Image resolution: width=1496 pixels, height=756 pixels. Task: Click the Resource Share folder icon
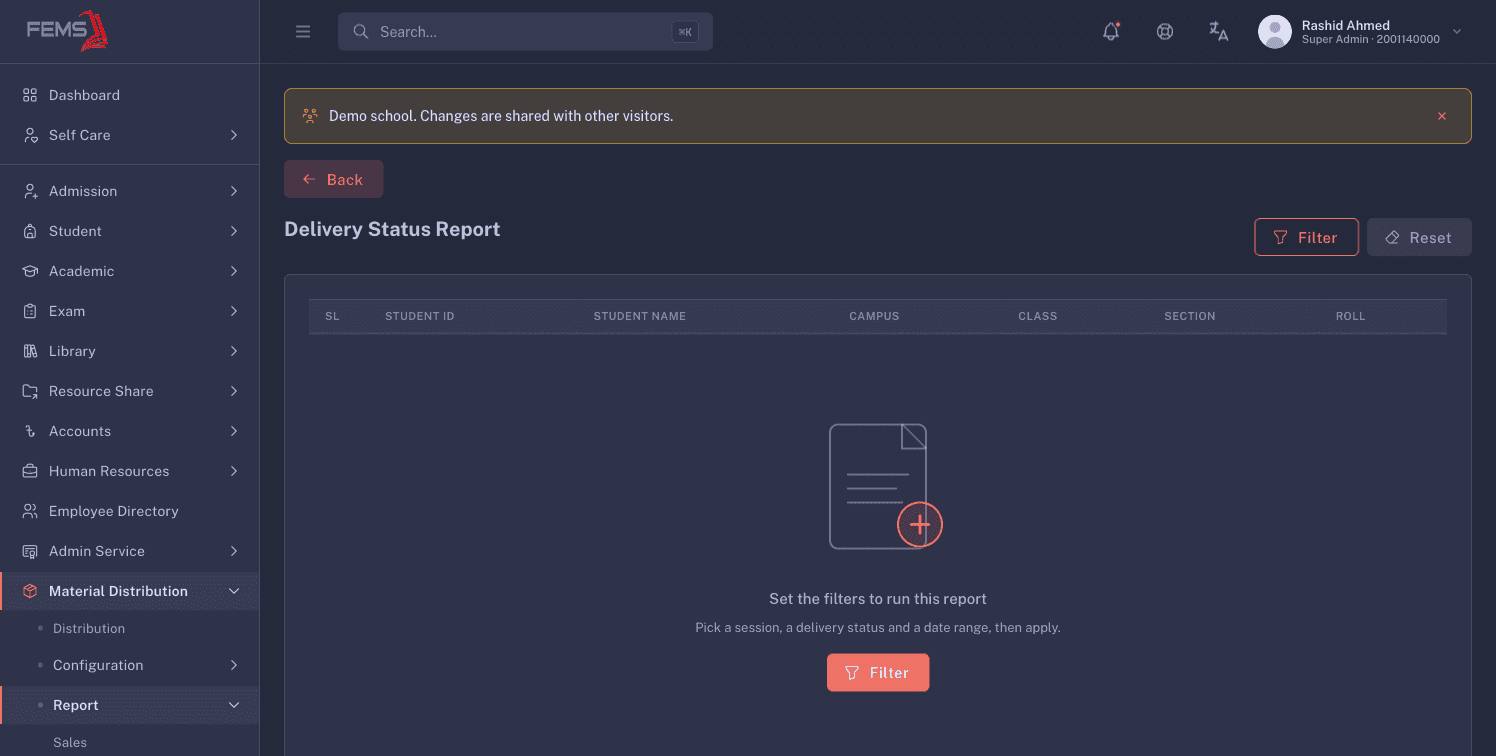(x=30, y=391)
